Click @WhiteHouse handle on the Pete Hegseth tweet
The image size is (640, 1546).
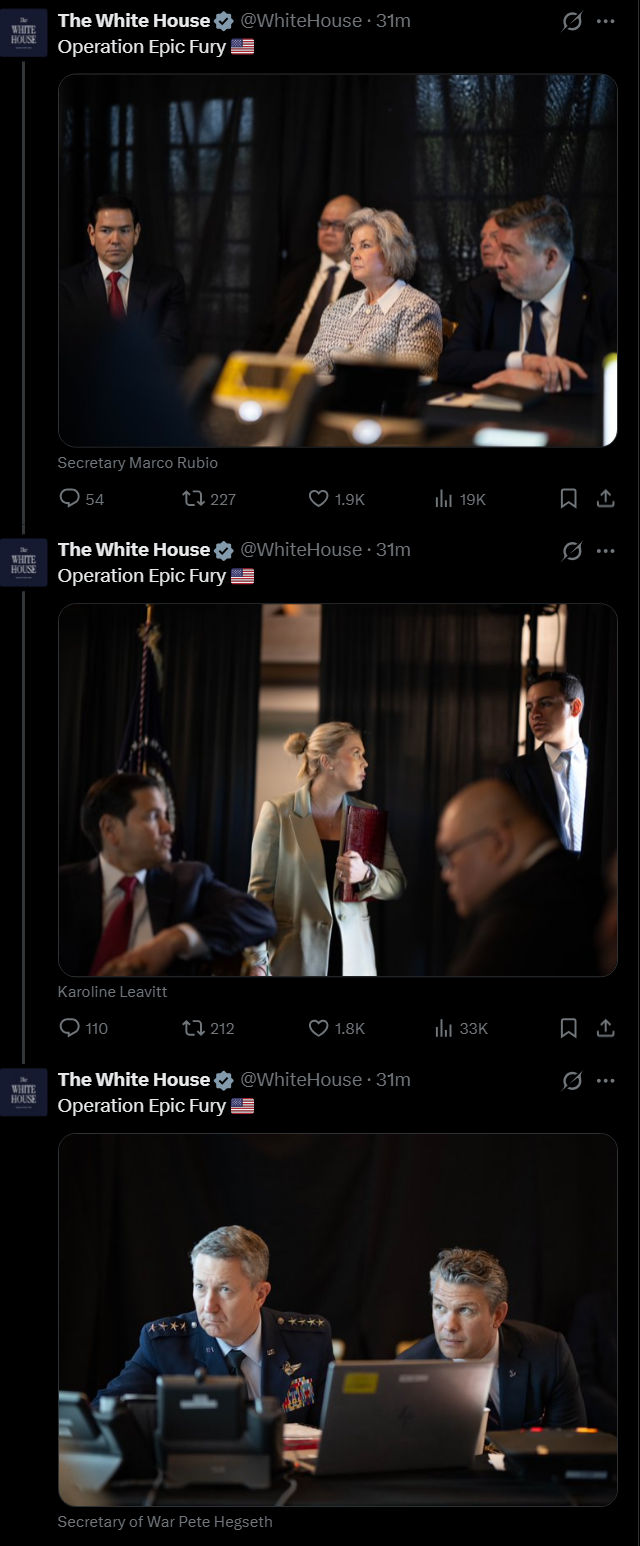tap(301, 1080)
